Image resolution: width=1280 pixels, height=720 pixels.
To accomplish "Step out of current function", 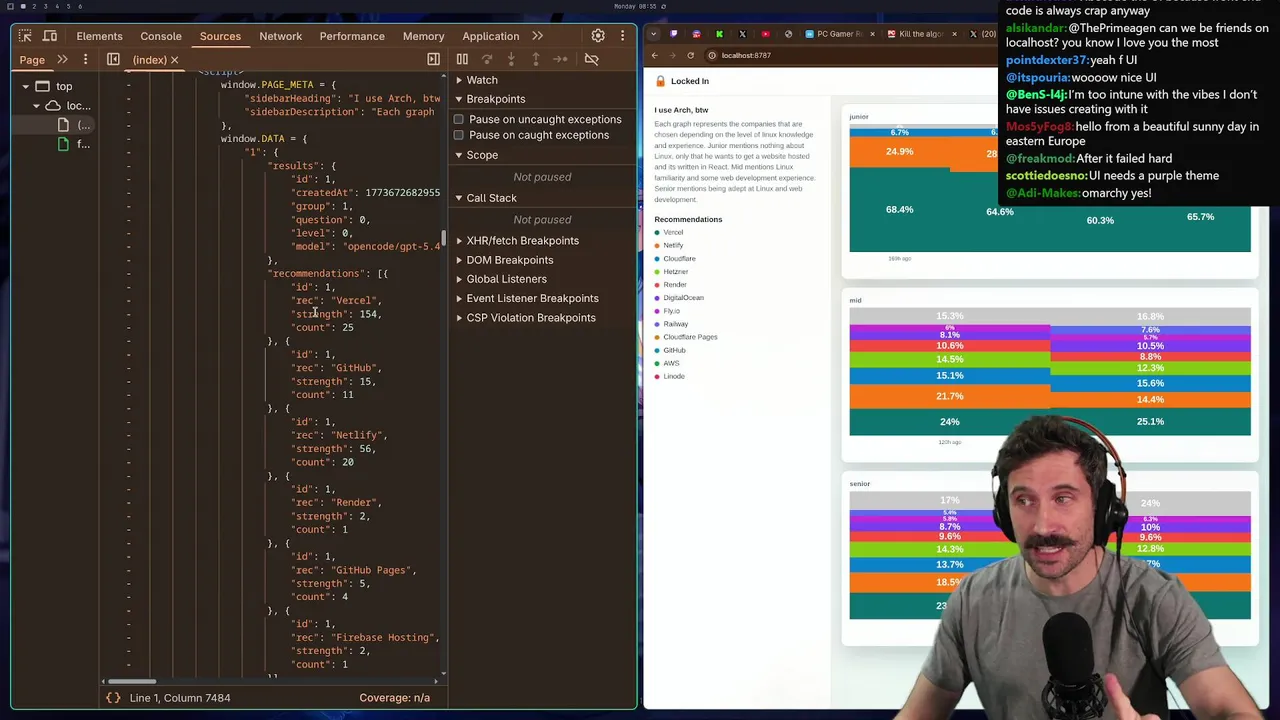I will [535, 59].
